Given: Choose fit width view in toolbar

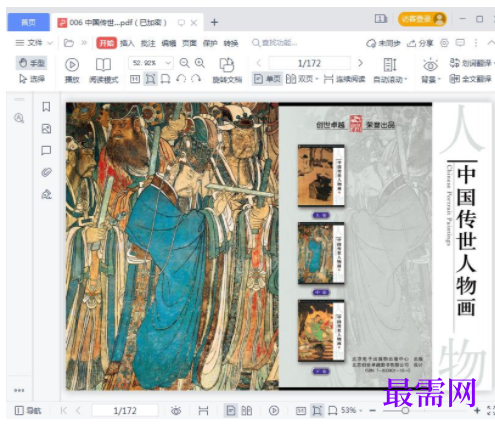Looking at the screenshot, I should point(165,79).
